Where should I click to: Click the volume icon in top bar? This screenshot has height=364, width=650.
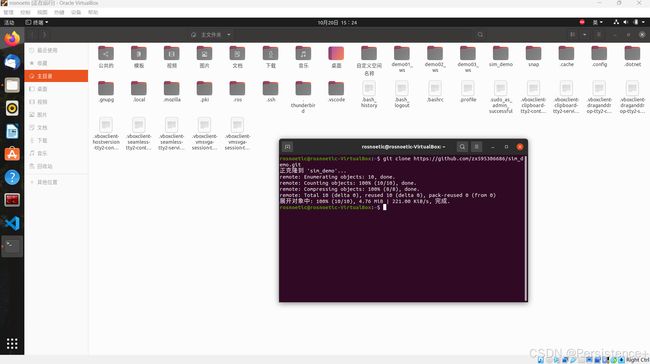pyautogui.click(x=626, y=22)
